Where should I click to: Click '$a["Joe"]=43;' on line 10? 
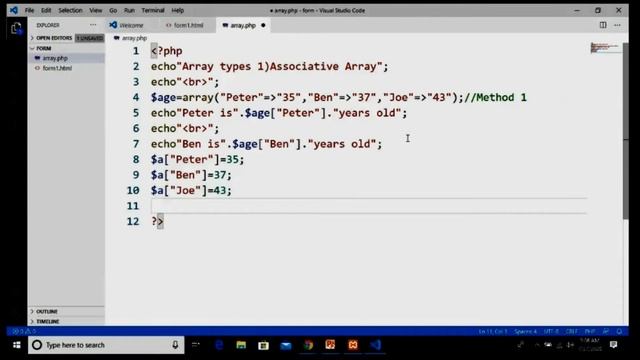coord(191,191)
